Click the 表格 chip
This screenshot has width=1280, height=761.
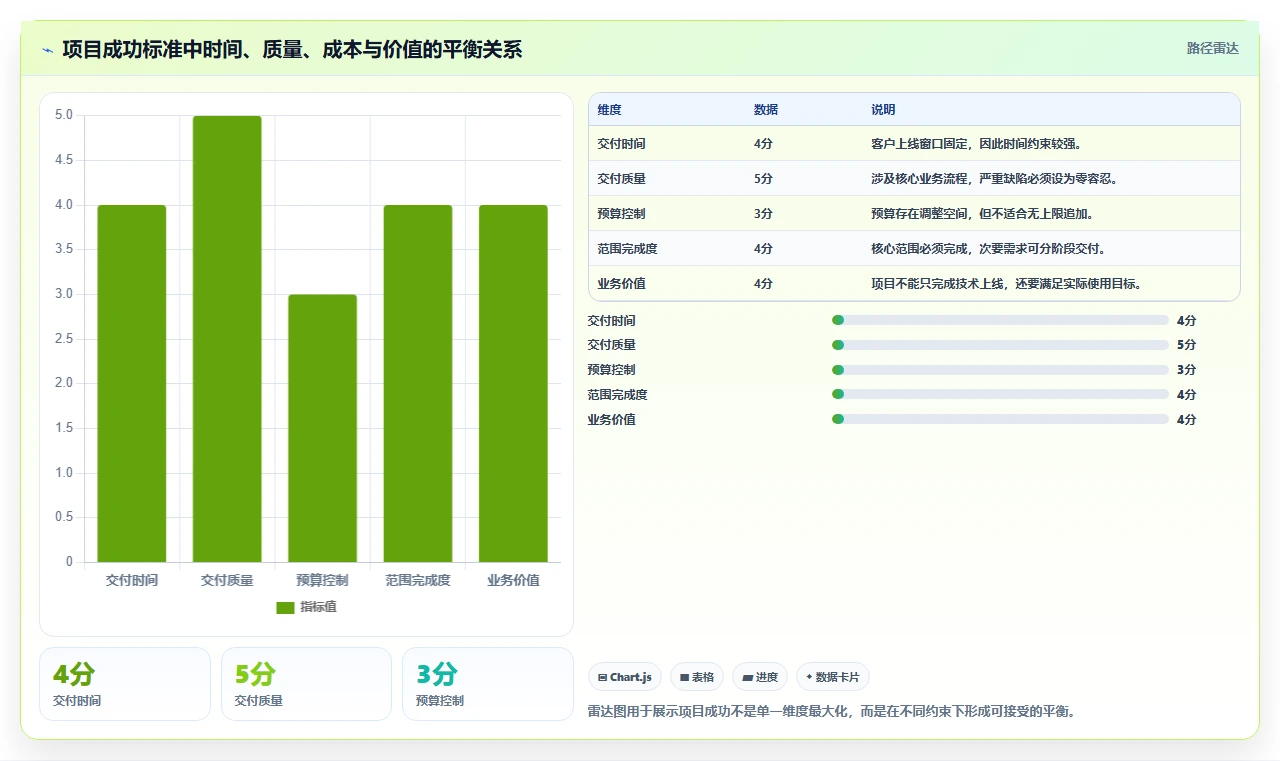pos(697,677)
